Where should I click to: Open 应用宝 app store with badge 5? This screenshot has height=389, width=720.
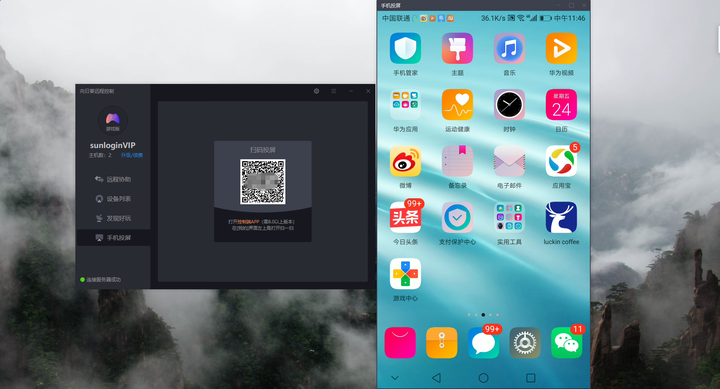(x=561, y=161)
